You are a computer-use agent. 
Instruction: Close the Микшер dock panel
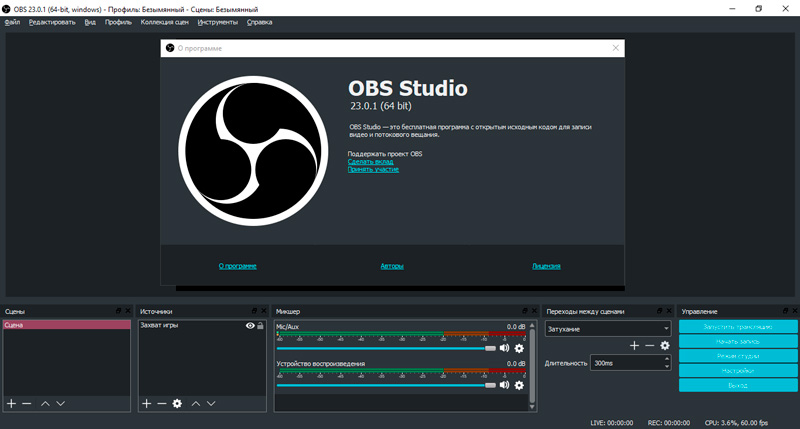tap(534, 311)
